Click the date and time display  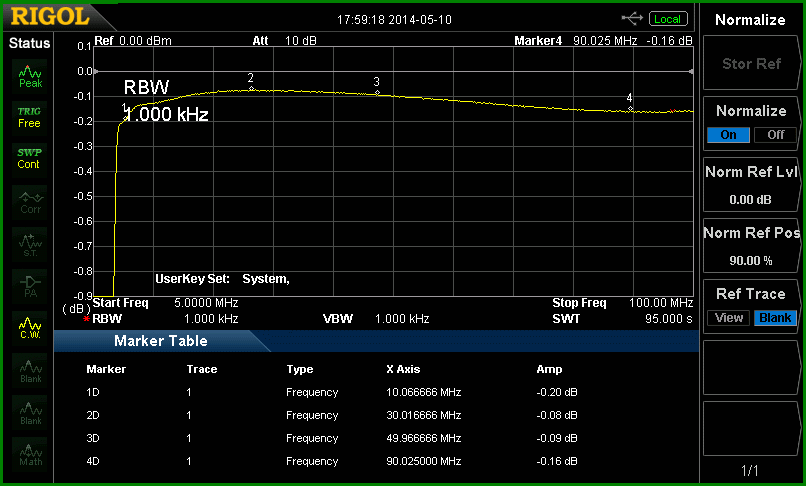(394, 20)
